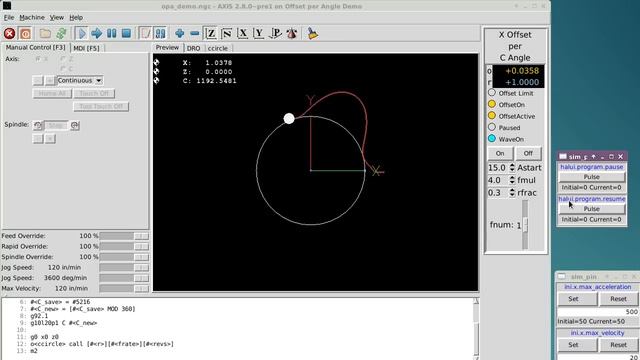Toggle the drag/rotate mode icon
Viewport: 640px width, 360px height.
(291, 33)
